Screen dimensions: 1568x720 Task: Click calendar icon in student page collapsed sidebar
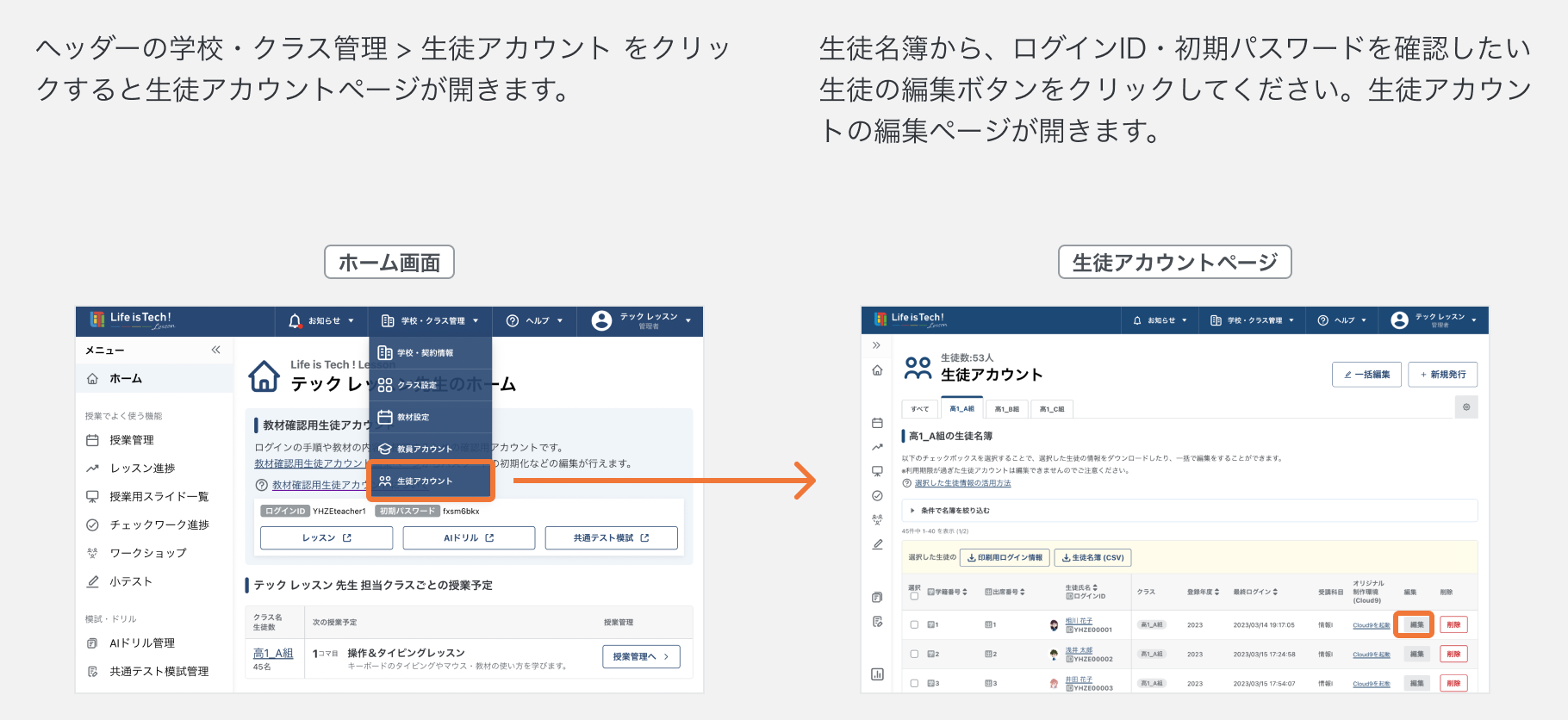click(x=877, y=423)
